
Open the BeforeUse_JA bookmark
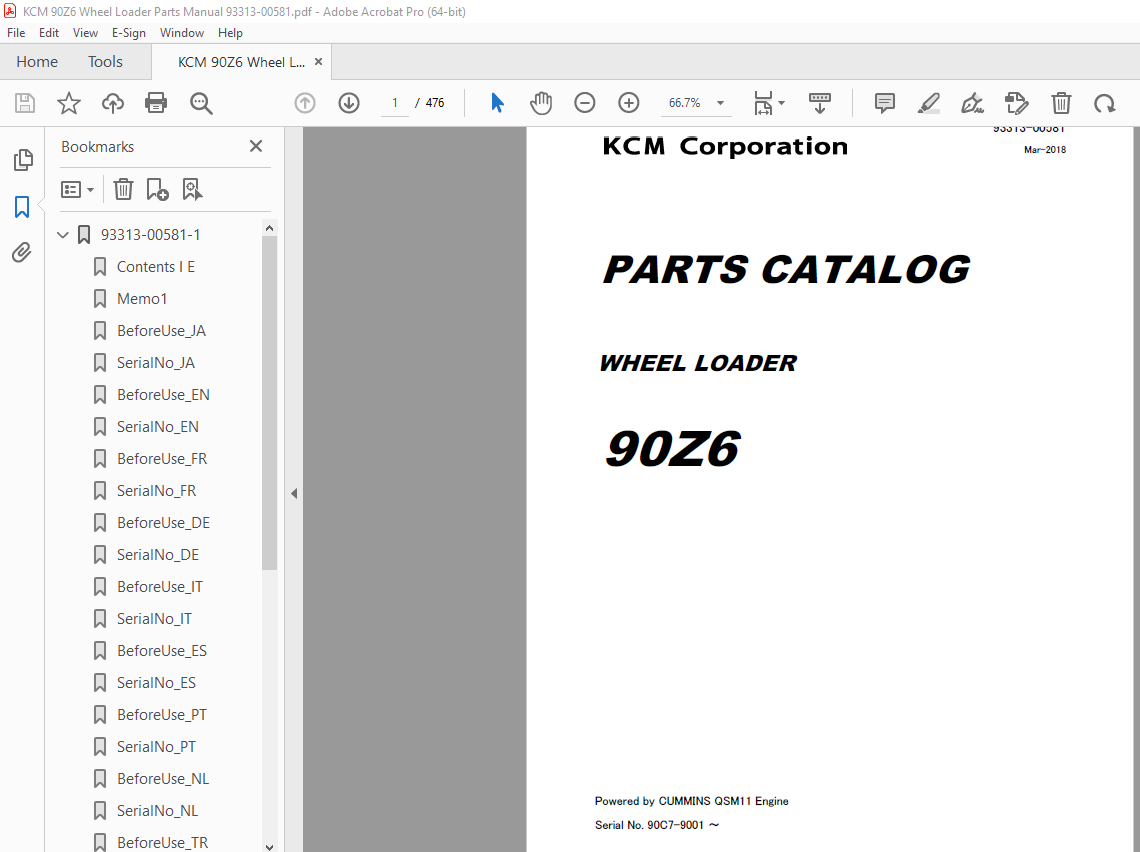point(161,331)
